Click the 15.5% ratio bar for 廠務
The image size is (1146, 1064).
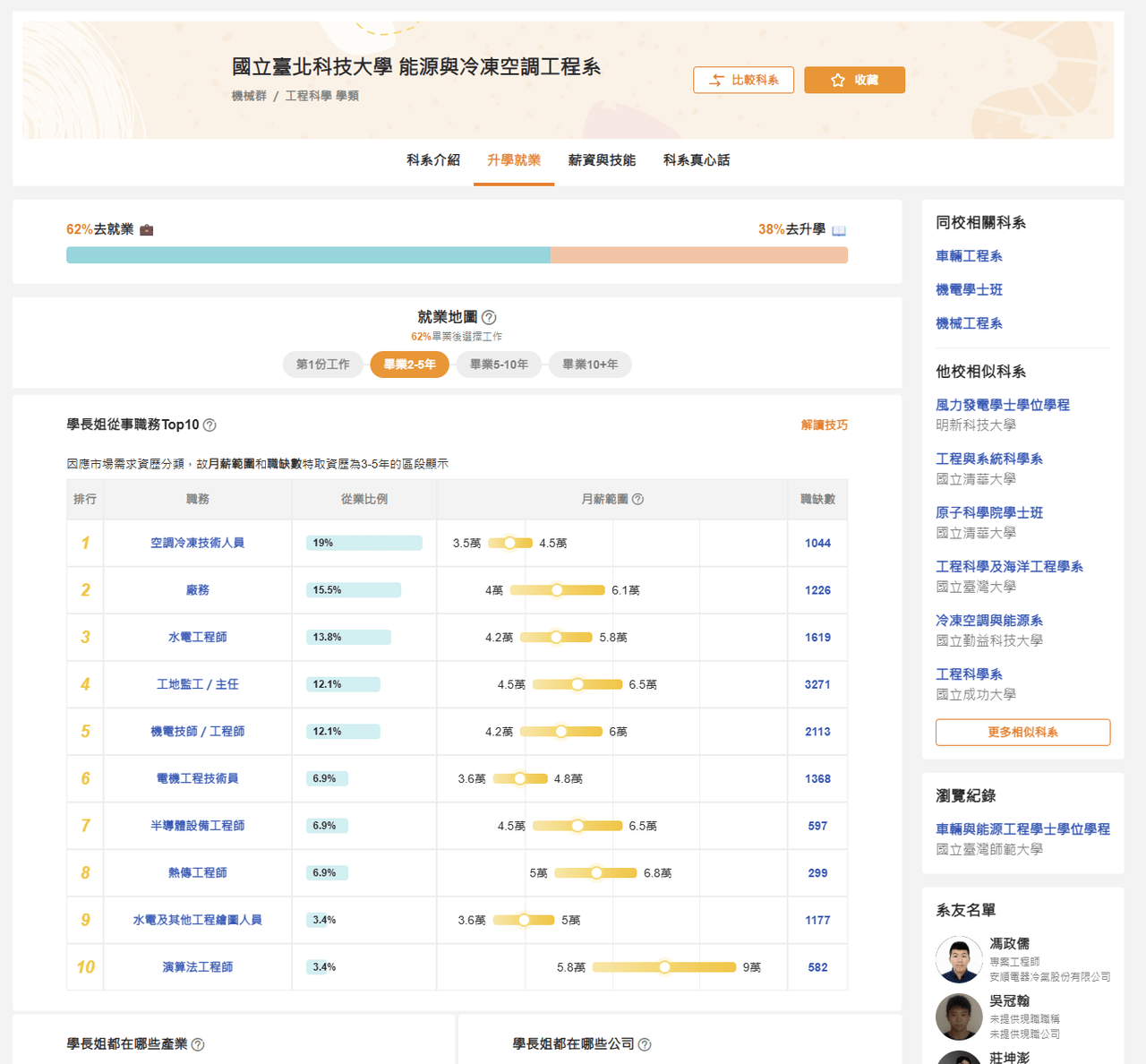point(354,590)
